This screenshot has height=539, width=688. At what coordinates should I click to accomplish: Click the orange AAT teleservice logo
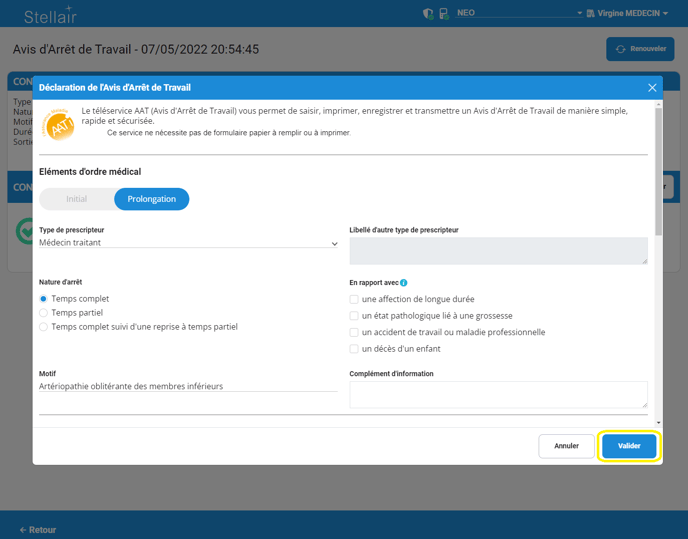click(58, 125)
